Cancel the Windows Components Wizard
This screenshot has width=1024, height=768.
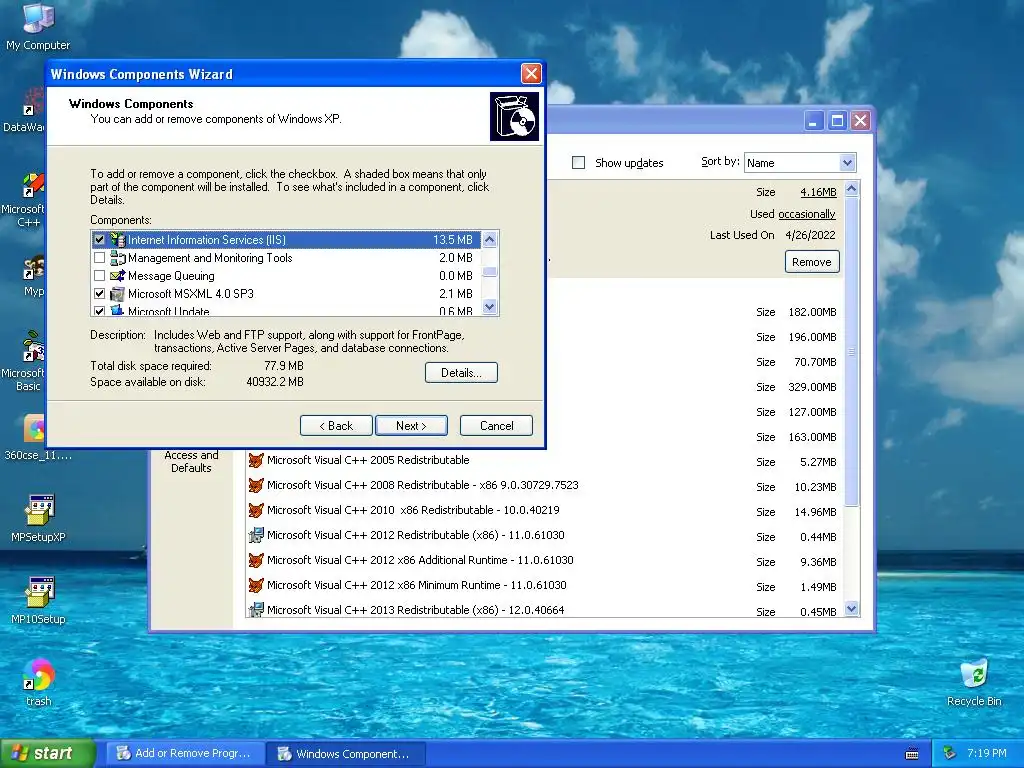click(x=496, y=426)
